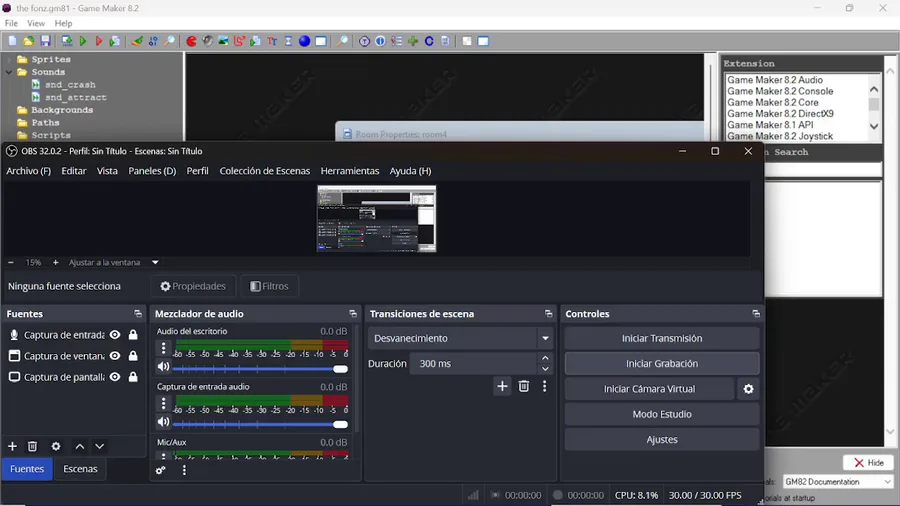
Task: Click the new file icon in Game Maker toolbar
Action: 12,41
